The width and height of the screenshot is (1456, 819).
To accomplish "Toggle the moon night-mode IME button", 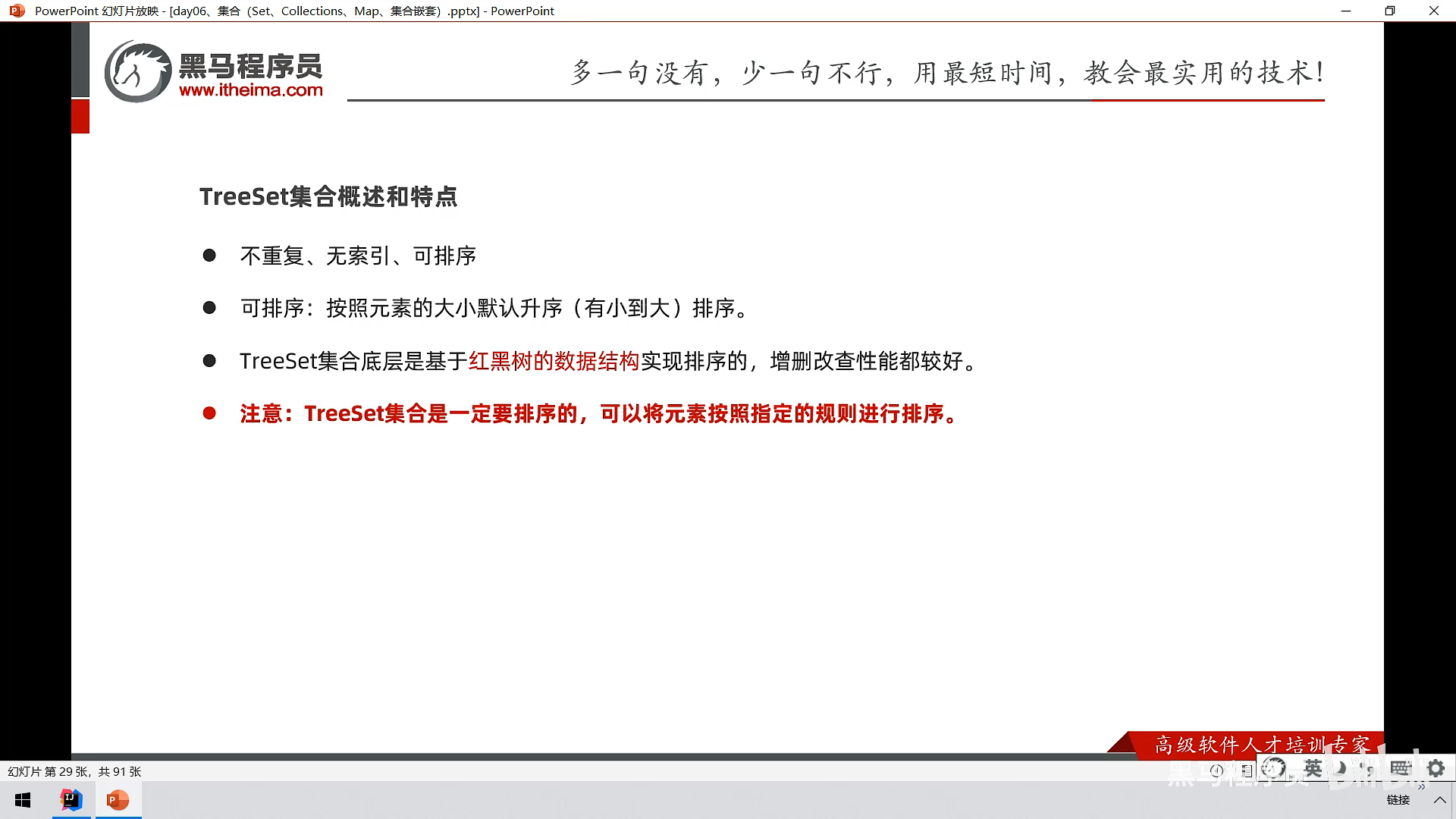I will pyautogui.click(x=1341, y=768).
